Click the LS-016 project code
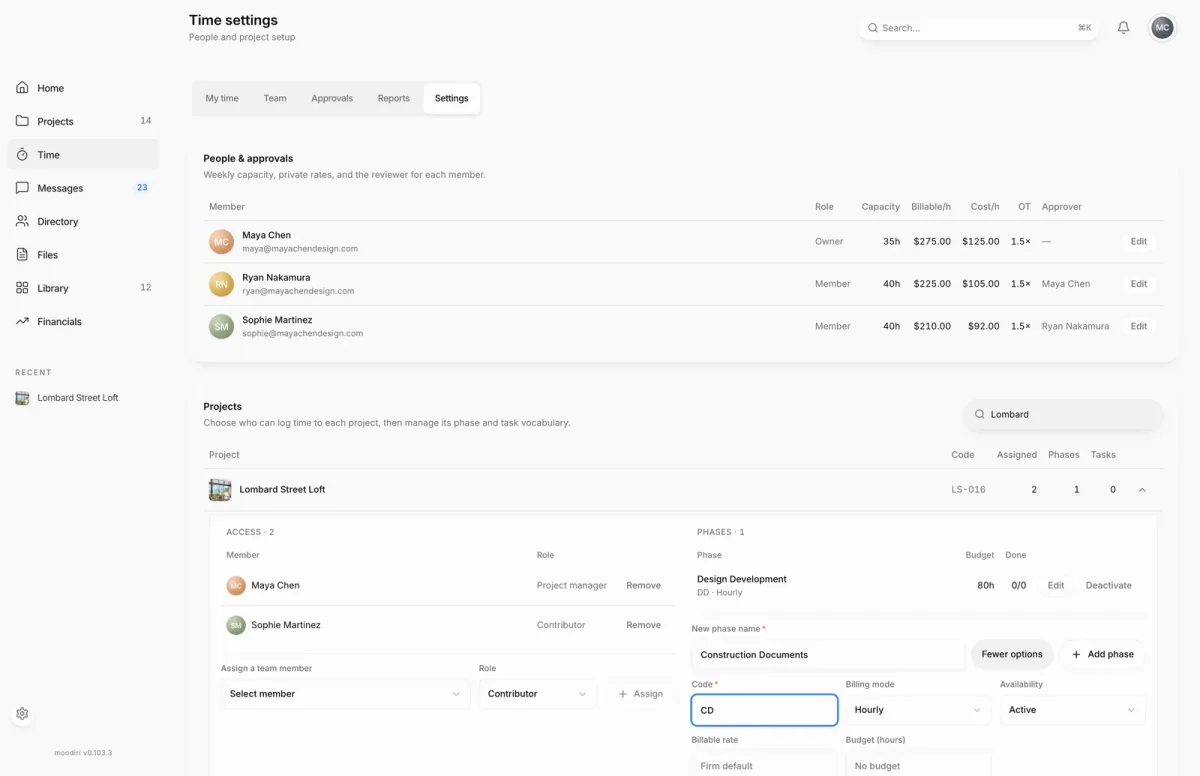This screenshot has height=776, width=1200. [968, 490]
